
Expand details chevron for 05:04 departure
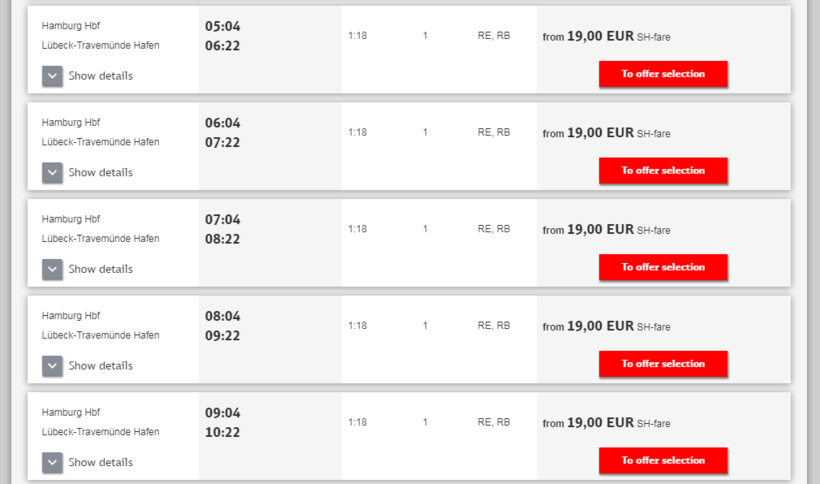[53, 76]
